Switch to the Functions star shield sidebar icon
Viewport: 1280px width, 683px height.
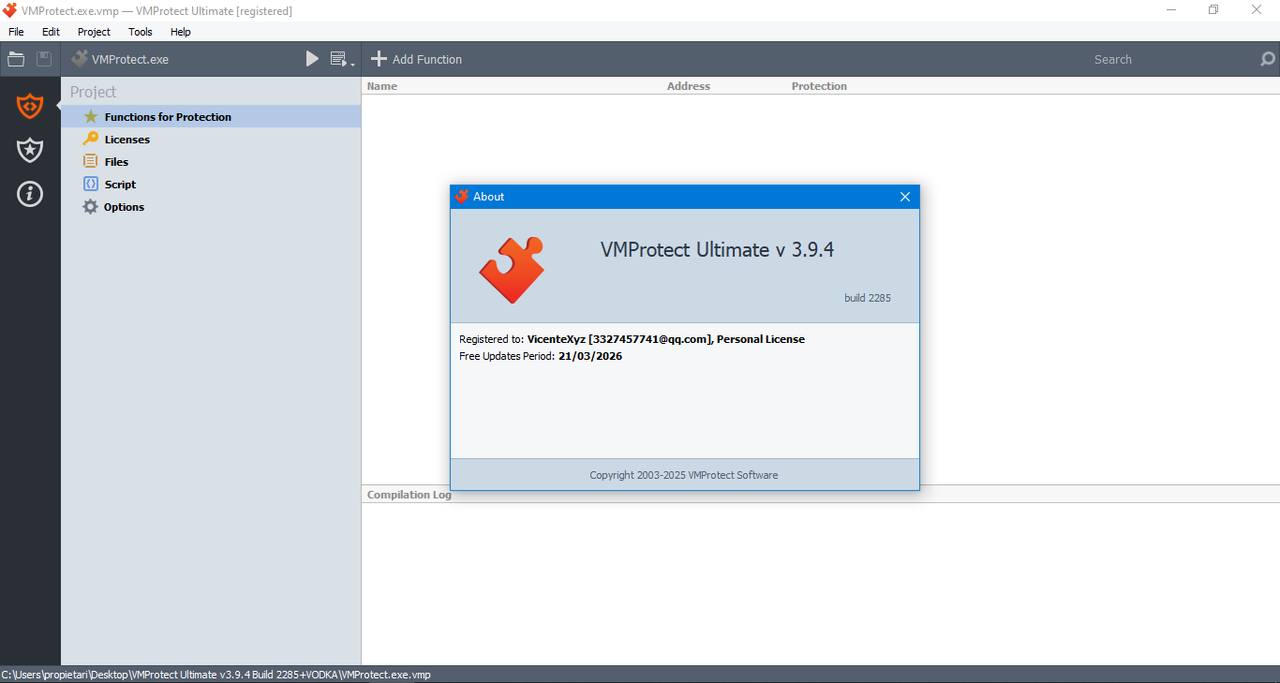tap(30, 150)
